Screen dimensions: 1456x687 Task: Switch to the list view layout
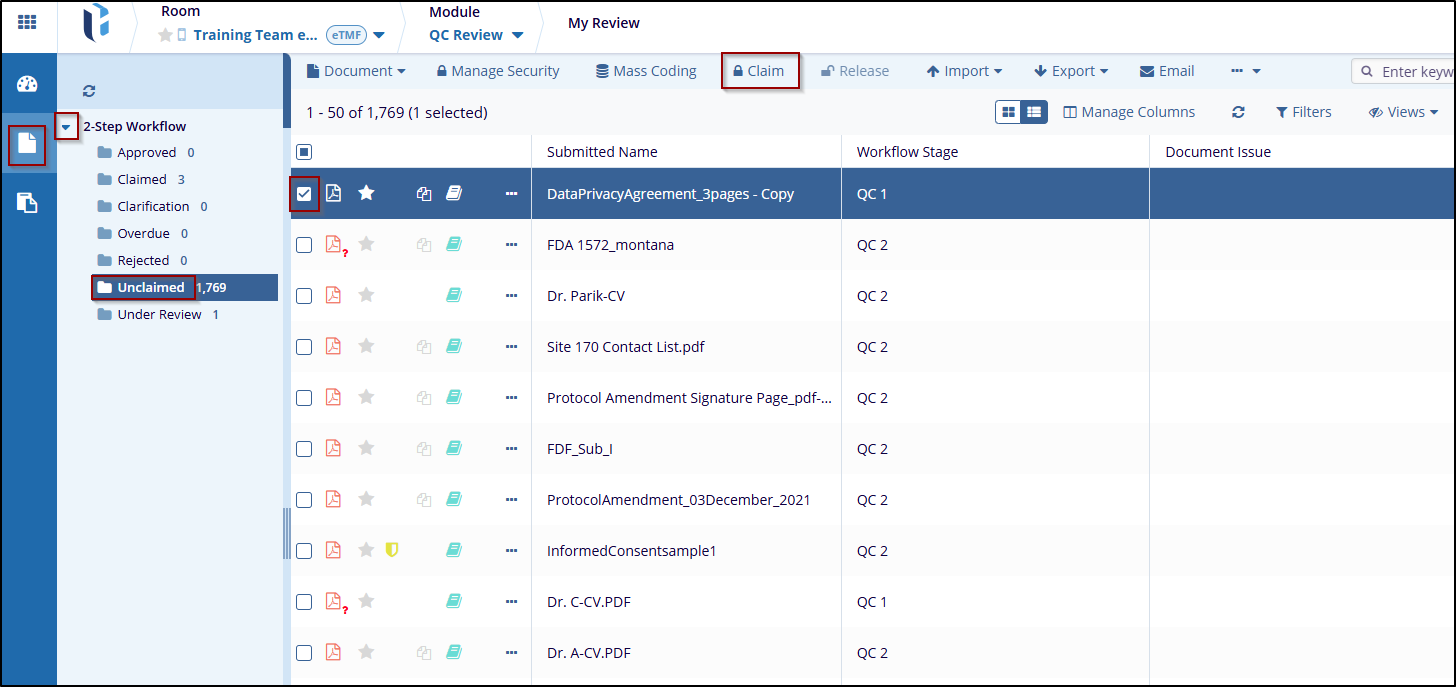[1034, 112]
